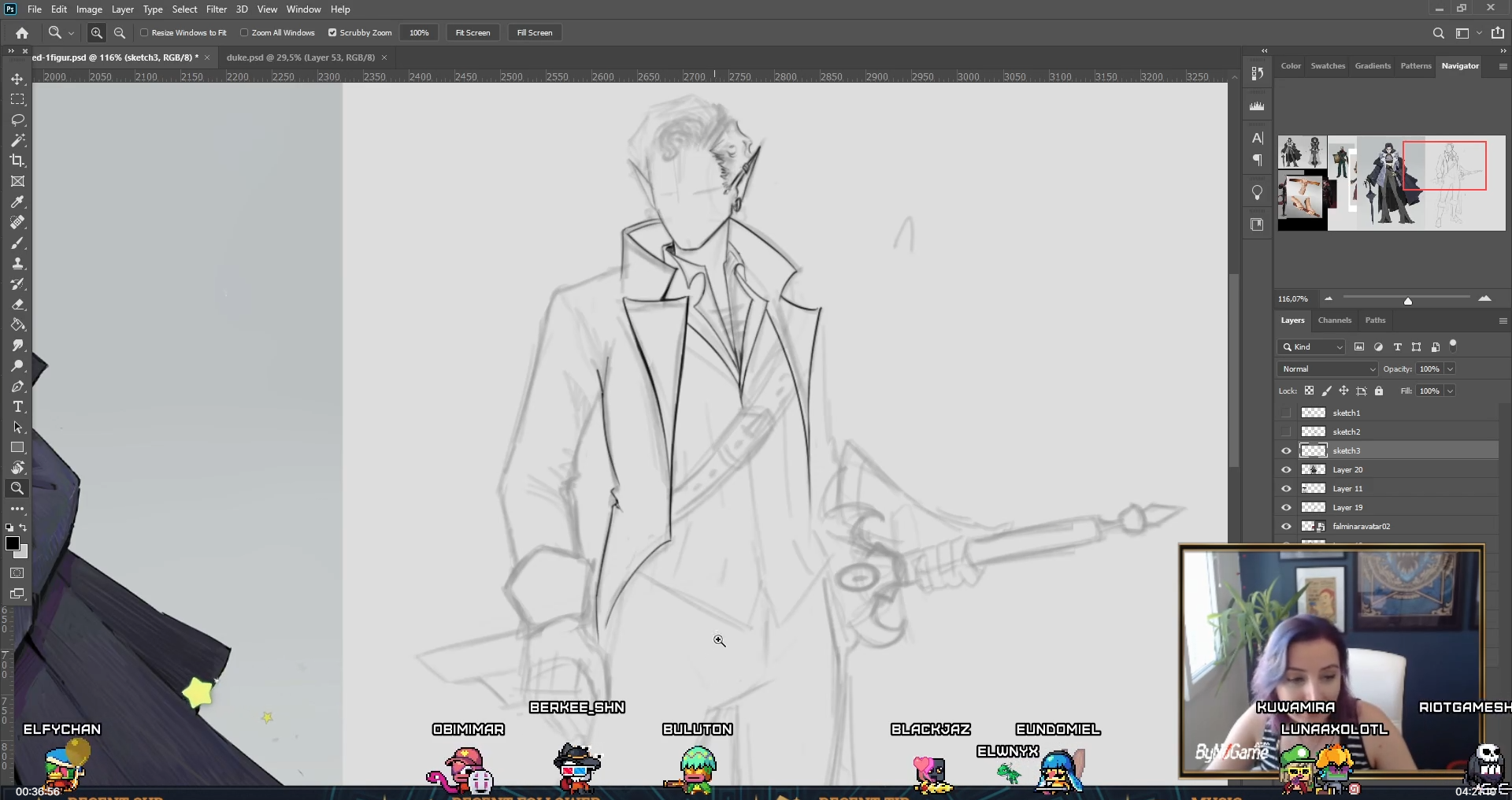Image resolution: width=1512 pixels, height=800 pixels.
Task: Go to the Home screen icon
Action: tap(22, 33)
